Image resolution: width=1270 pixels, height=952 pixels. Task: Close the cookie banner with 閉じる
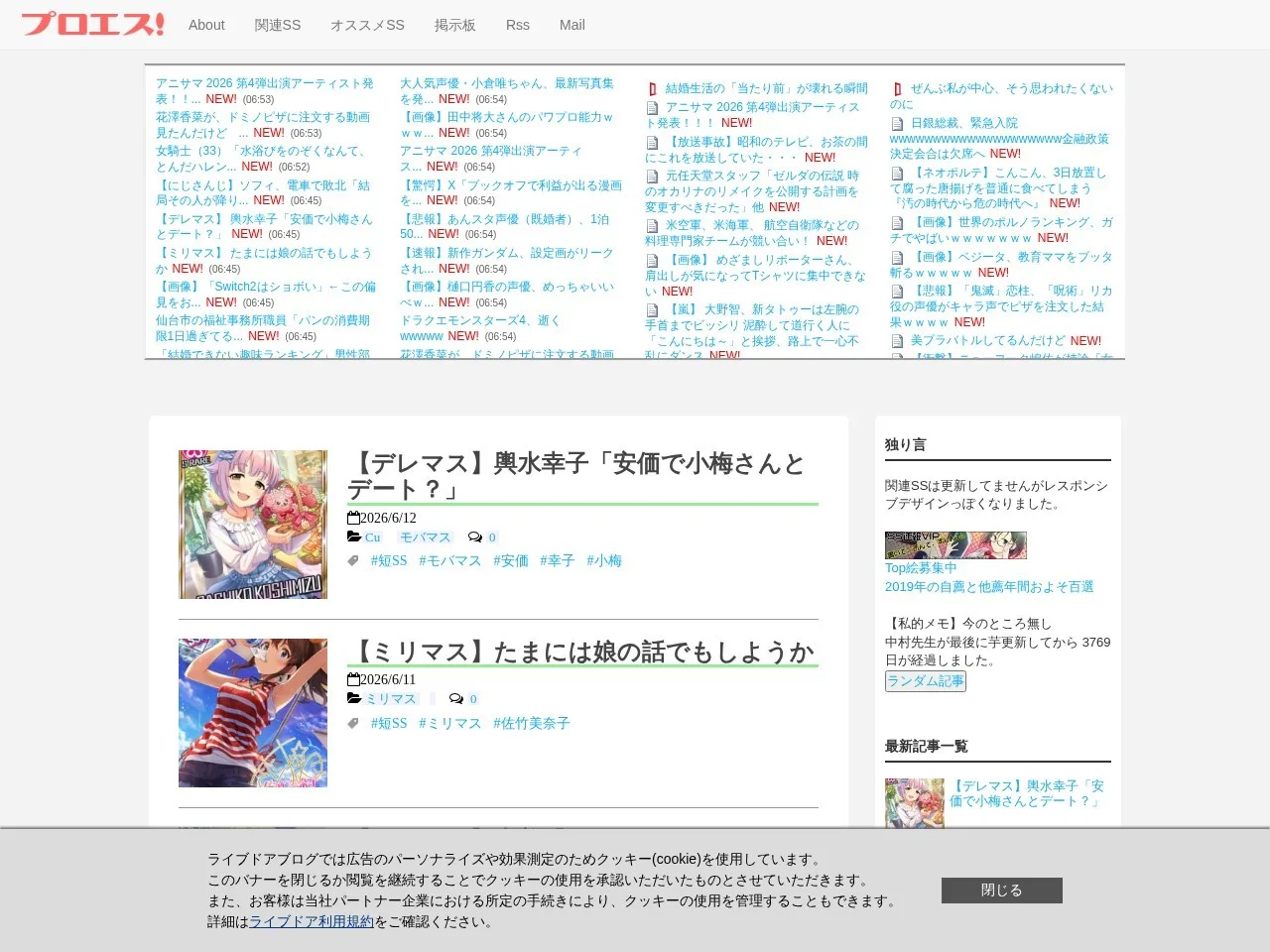[x=1002, y=891]
